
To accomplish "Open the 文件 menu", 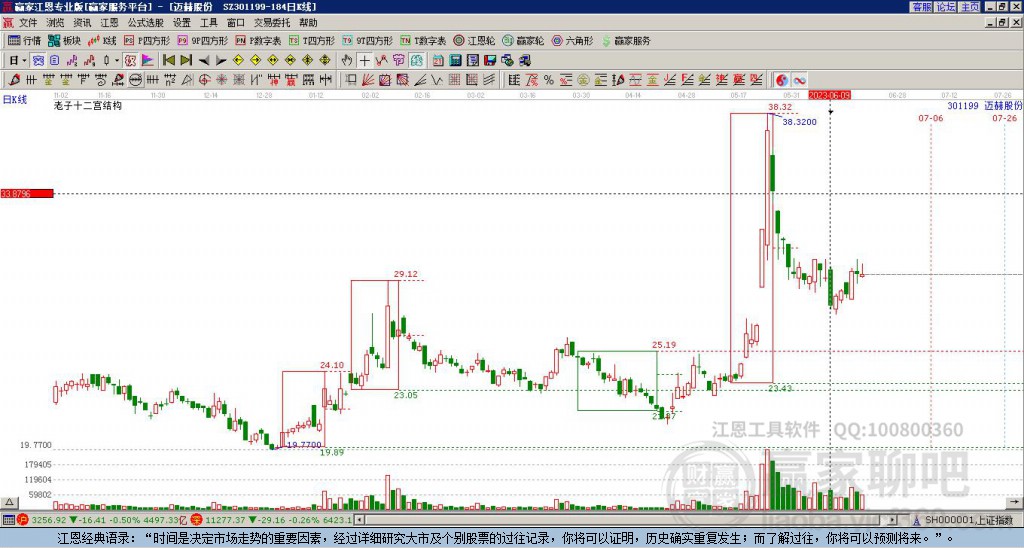I will tap(28, 23).
